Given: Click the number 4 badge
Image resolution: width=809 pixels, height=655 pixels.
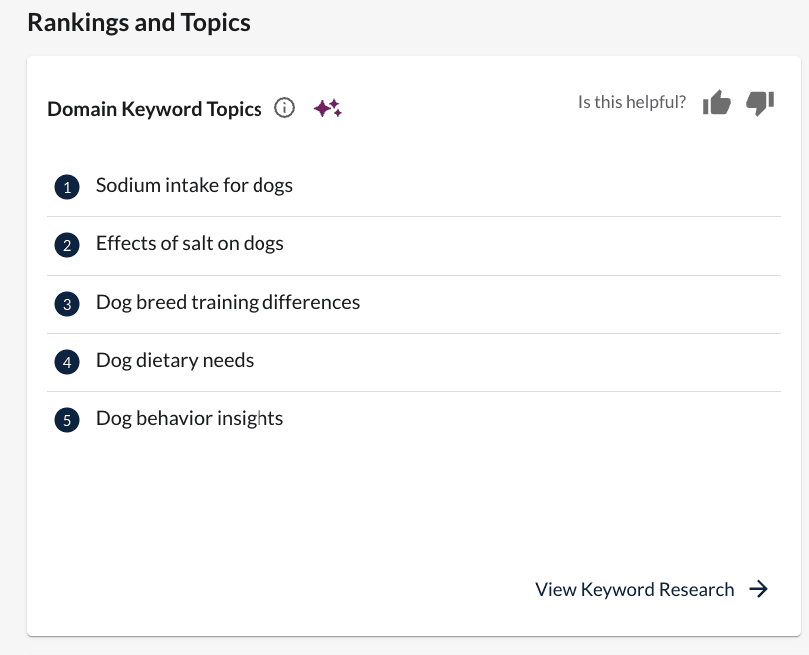Looking at the screenshot, I should tap(67, 362).
